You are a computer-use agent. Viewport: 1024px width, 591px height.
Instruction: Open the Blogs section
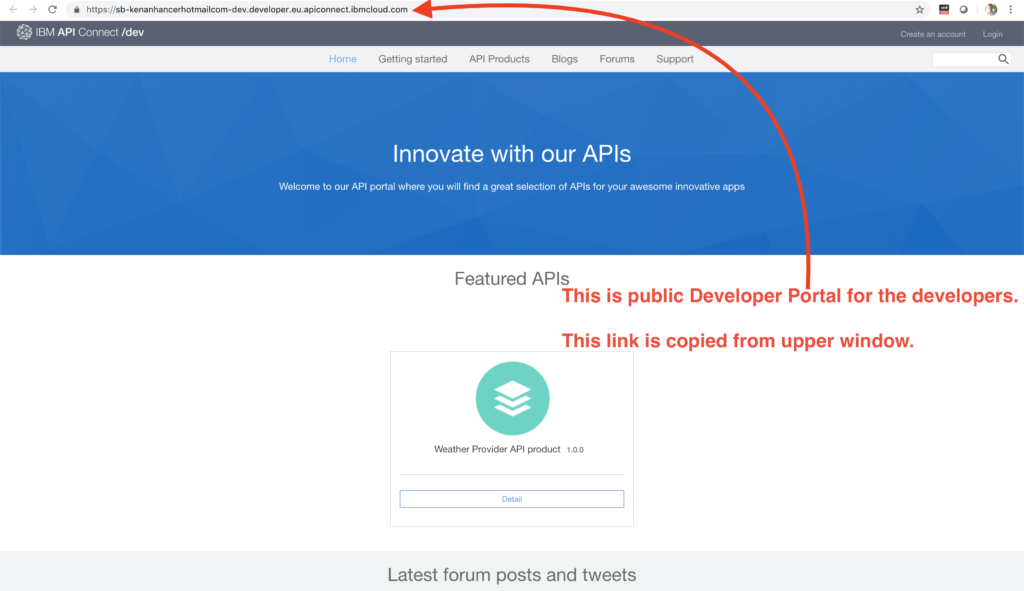point(564,59)
